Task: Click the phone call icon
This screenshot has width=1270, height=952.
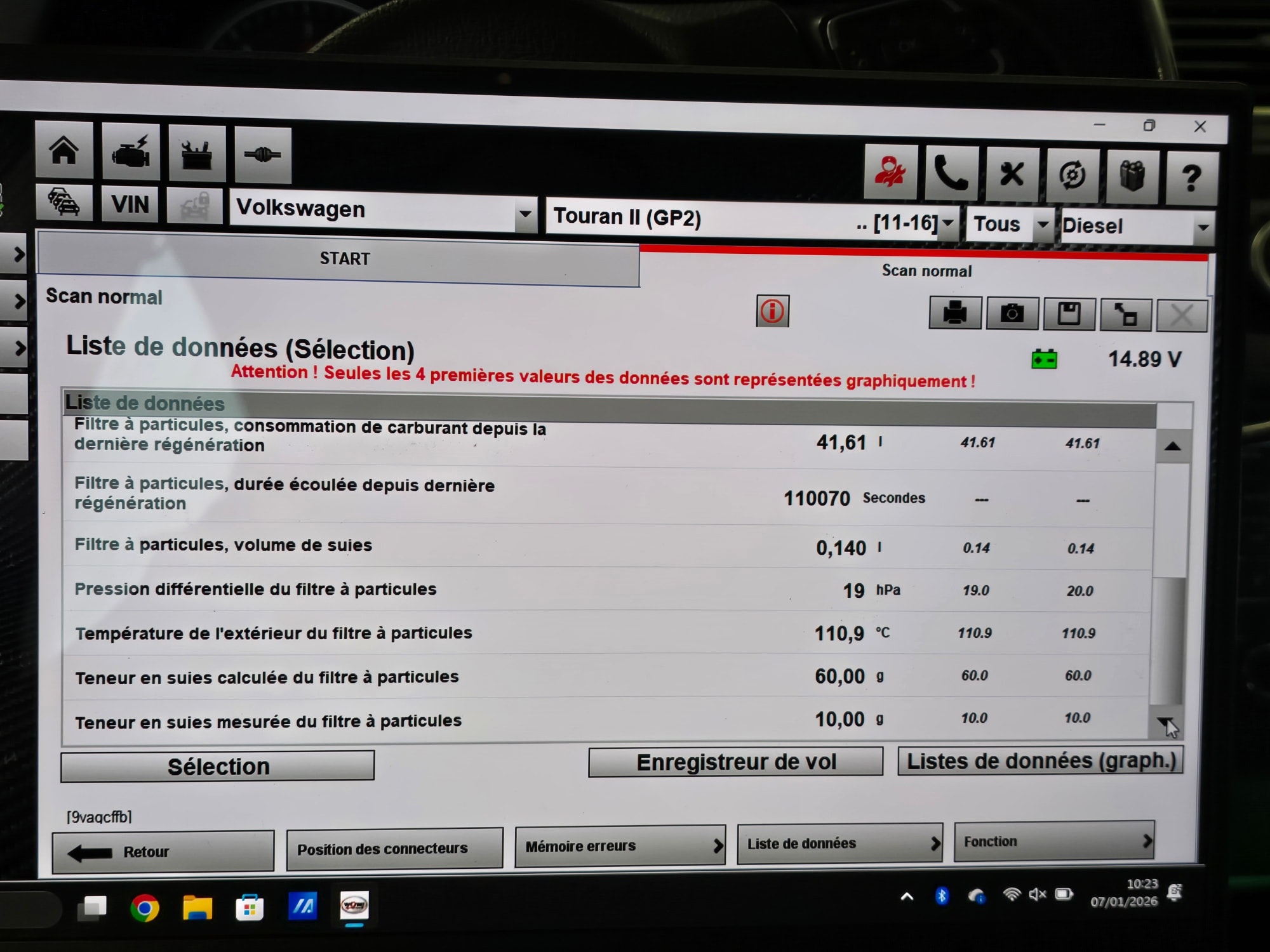Action: click(x=951, y=173)
